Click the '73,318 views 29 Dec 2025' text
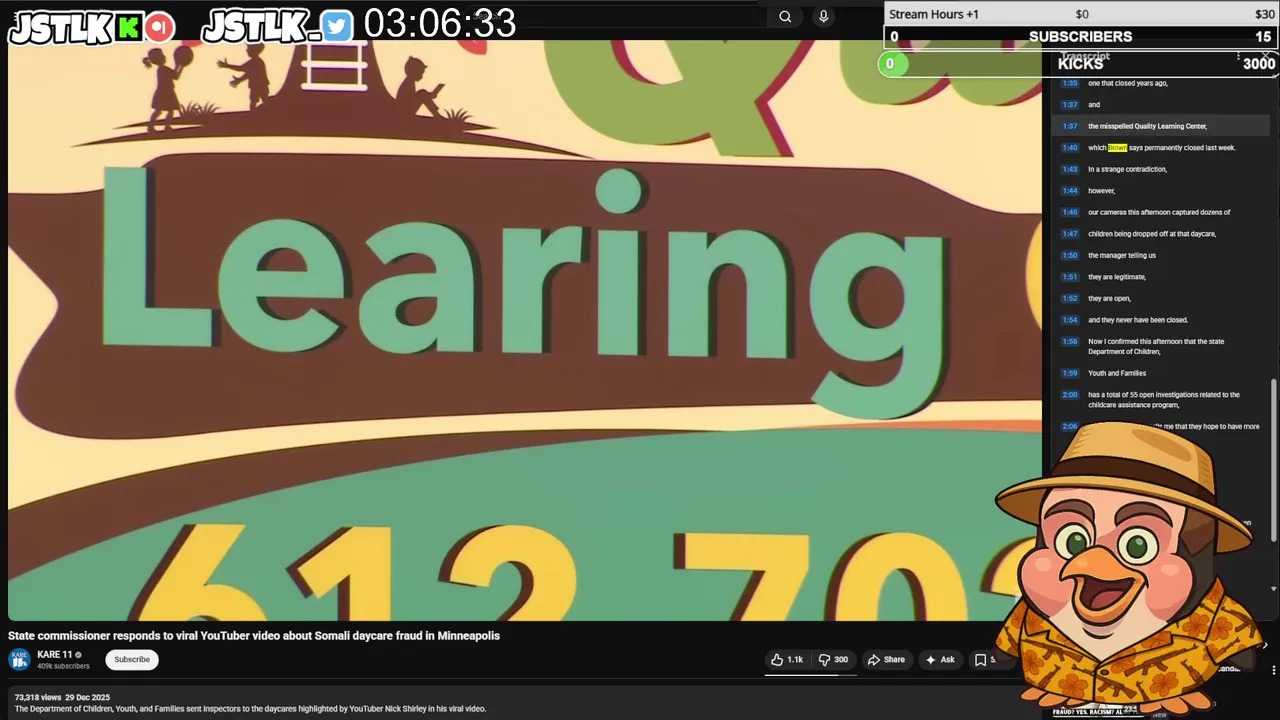The image size is (1280, 720). click(62, 697)
